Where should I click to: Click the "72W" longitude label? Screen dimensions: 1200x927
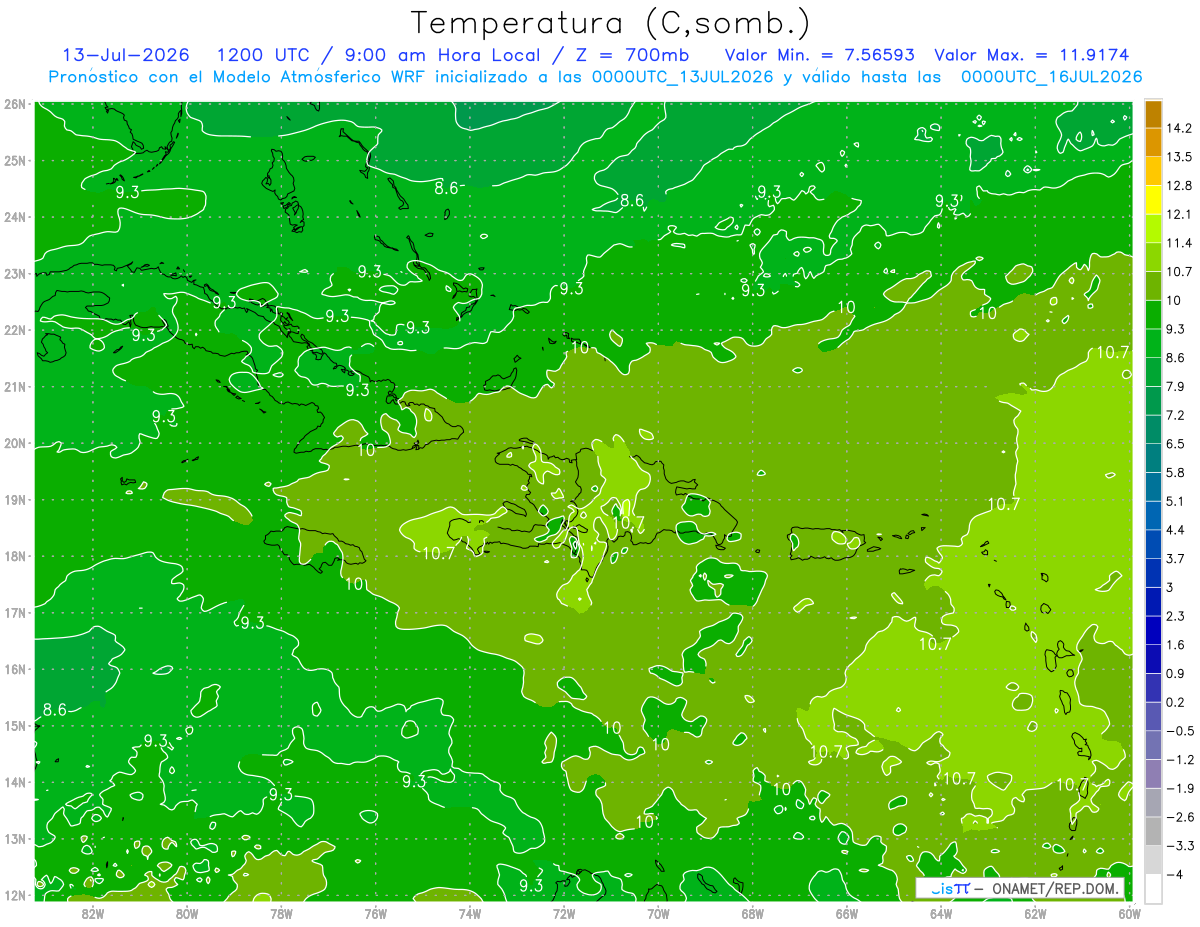tap(564, 913)
